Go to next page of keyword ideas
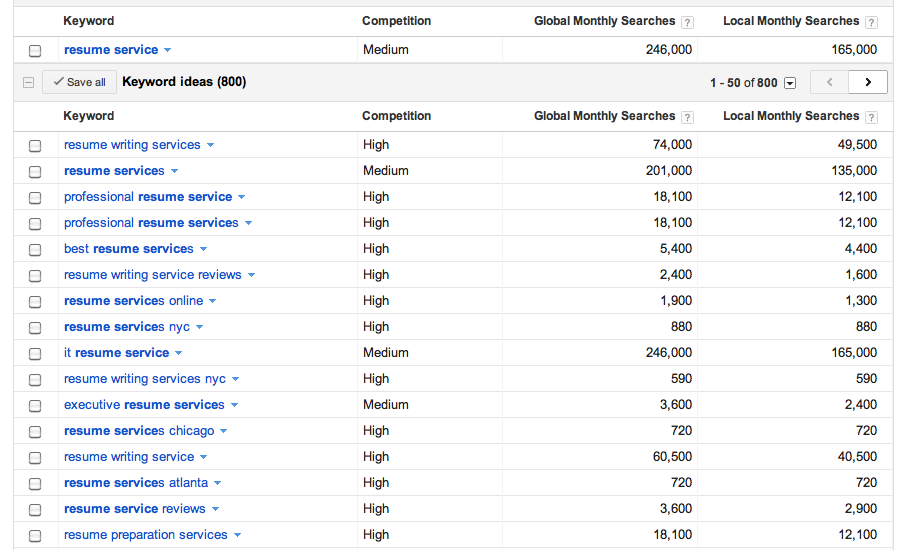The width and height of the screenshot is (903, 550). pos(867,83)
